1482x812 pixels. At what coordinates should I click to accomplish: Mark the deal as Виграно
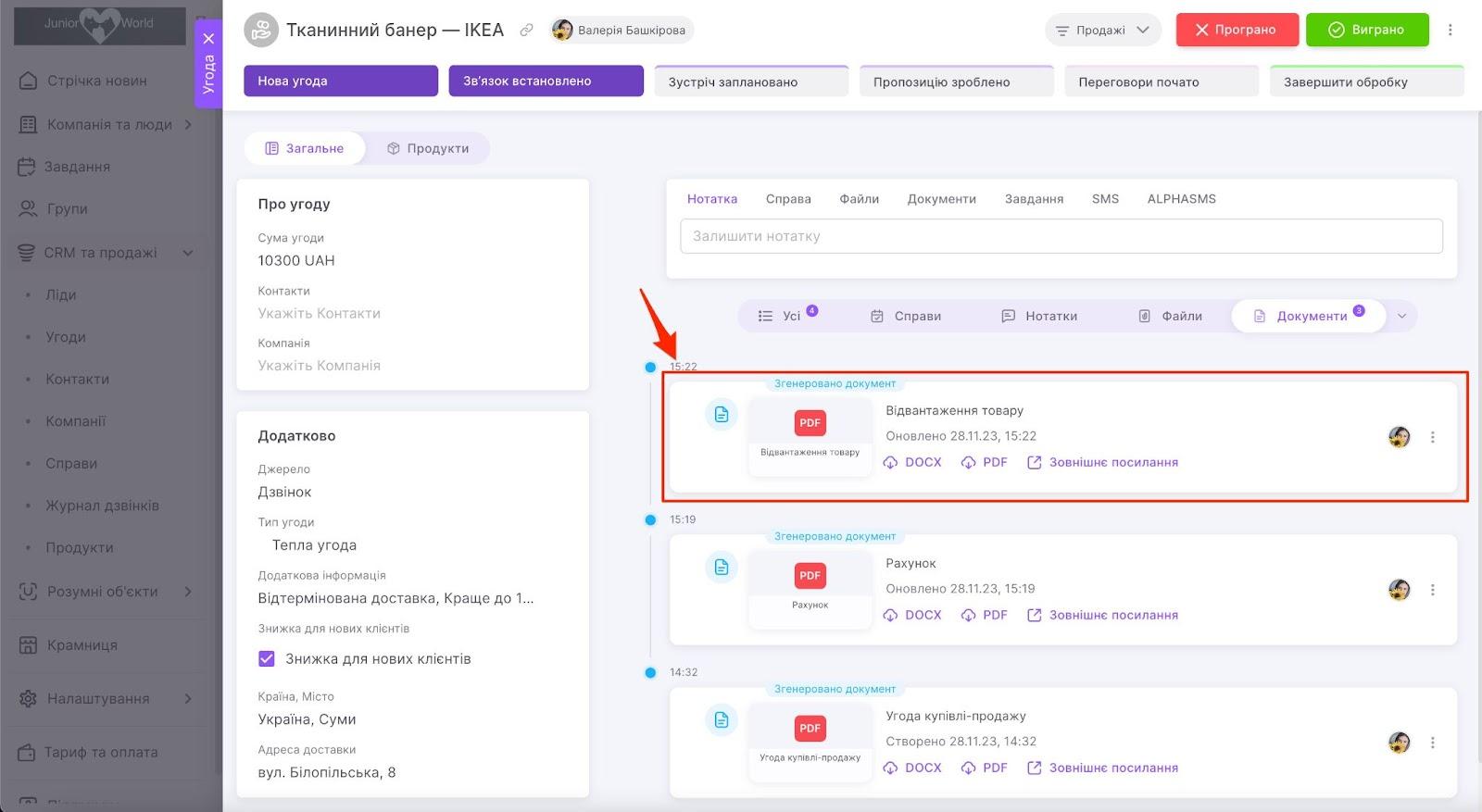[x=1367, y=30]
